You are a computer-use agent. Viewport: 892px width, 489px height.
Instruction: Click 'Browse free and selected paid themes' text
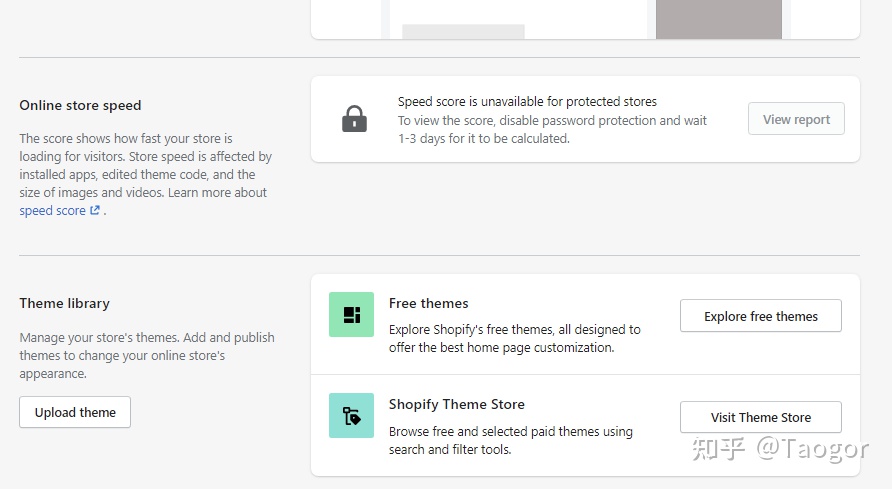coord(510,440)
